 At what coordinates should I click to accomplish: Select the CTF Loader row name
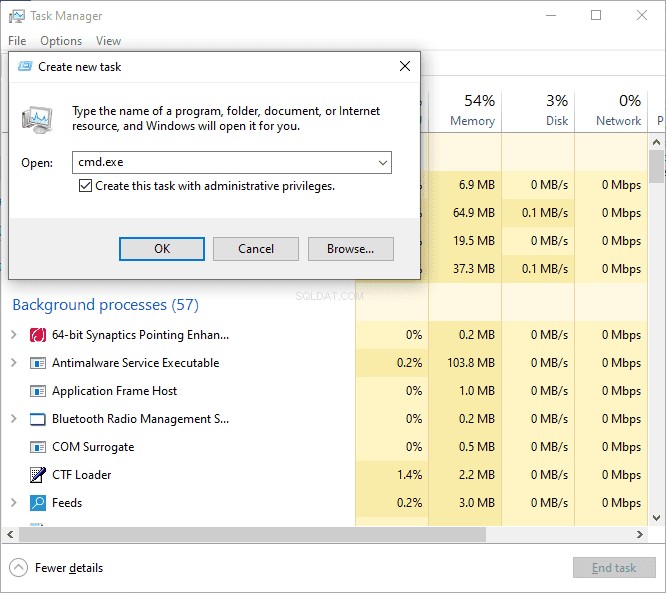[82, 475]
